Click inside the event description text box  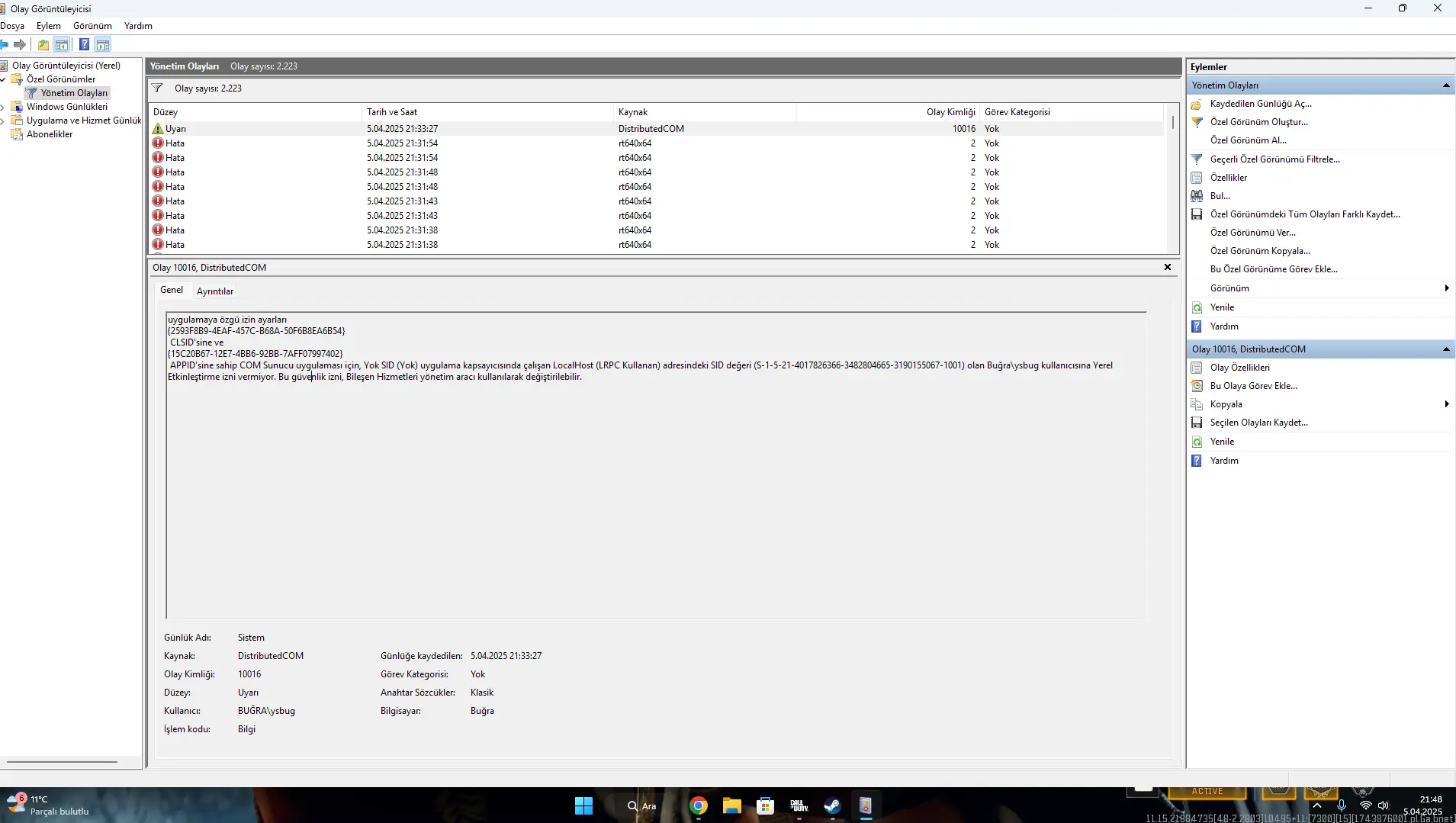(656, 465)
